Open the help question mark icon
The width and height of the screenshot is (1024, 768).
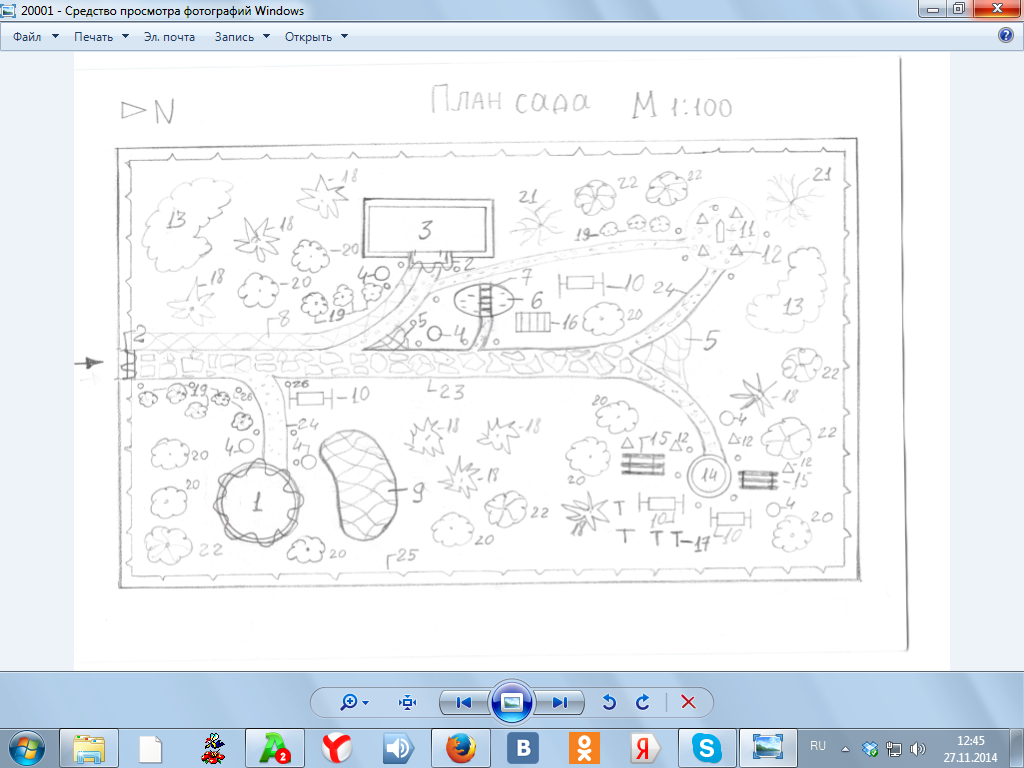click(1007, 36)
